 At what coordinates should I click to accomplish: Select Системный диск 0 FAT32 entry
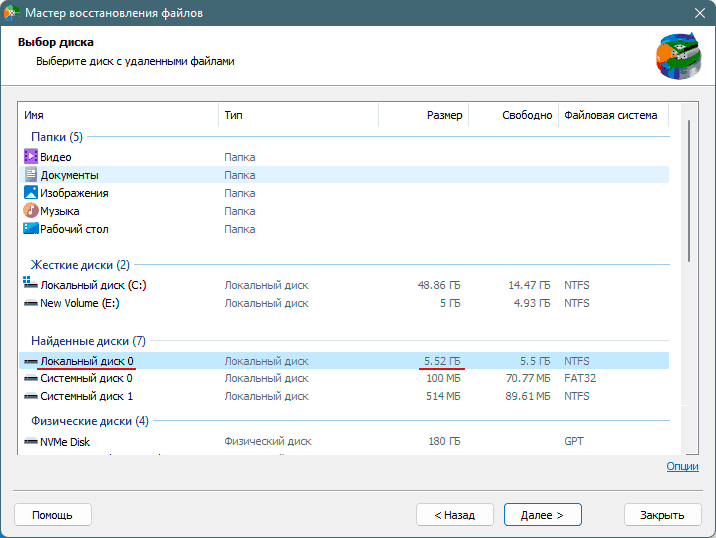click(x=344, y=378)
